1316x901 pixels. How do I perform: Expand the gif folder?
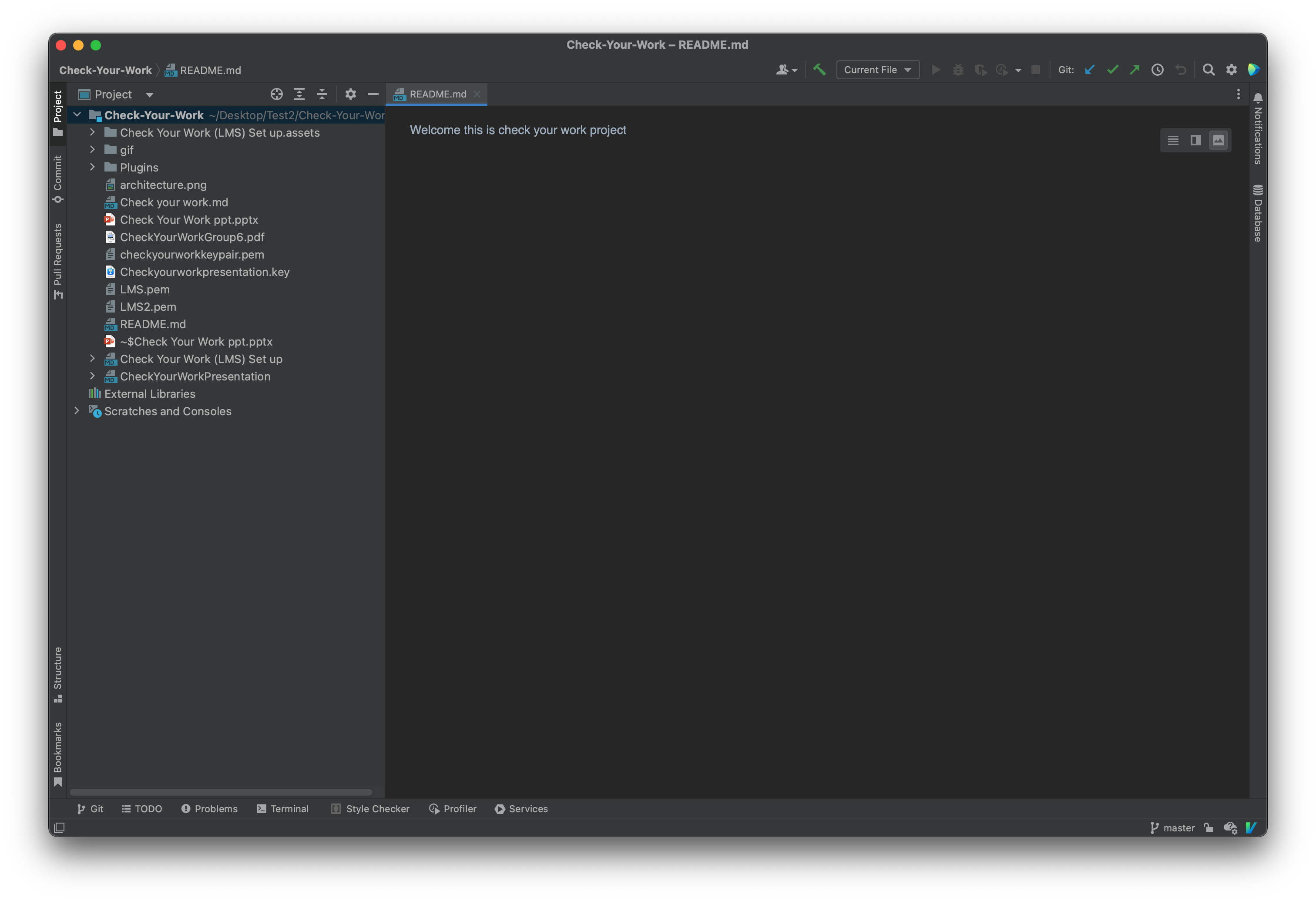pyautogui.click(x=92, y=149)
